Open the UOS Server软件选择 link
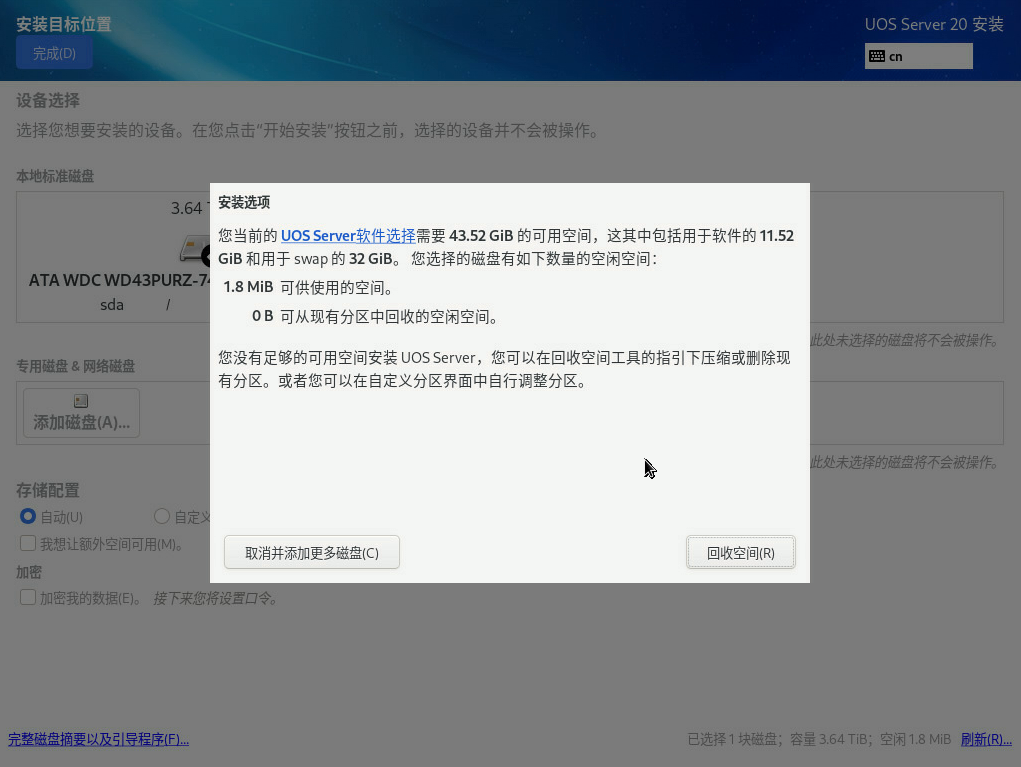This screenshot has width=1021, height=767. (348, 236)
